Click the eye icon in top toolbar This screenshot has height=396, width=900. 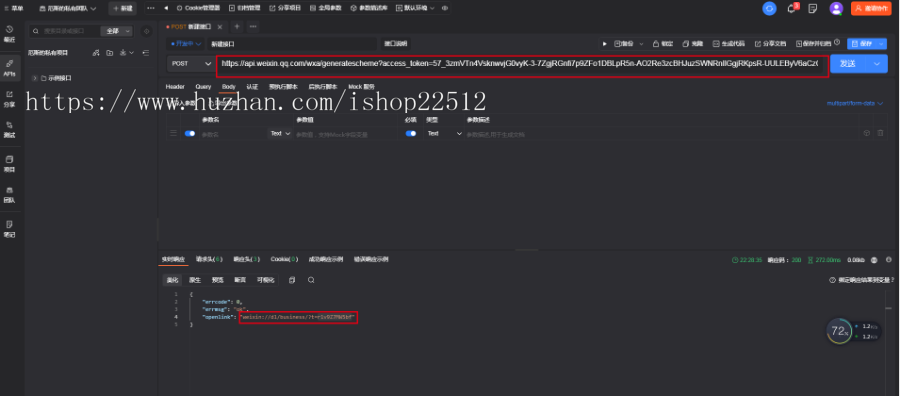(x=445, y=9)
